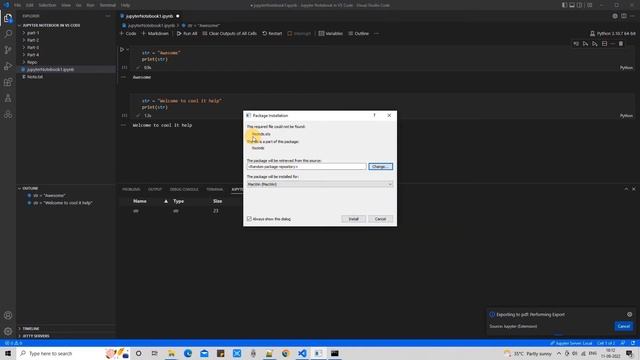
Task: Open the Extensions view in activity bar
Action: coord(8,82)
